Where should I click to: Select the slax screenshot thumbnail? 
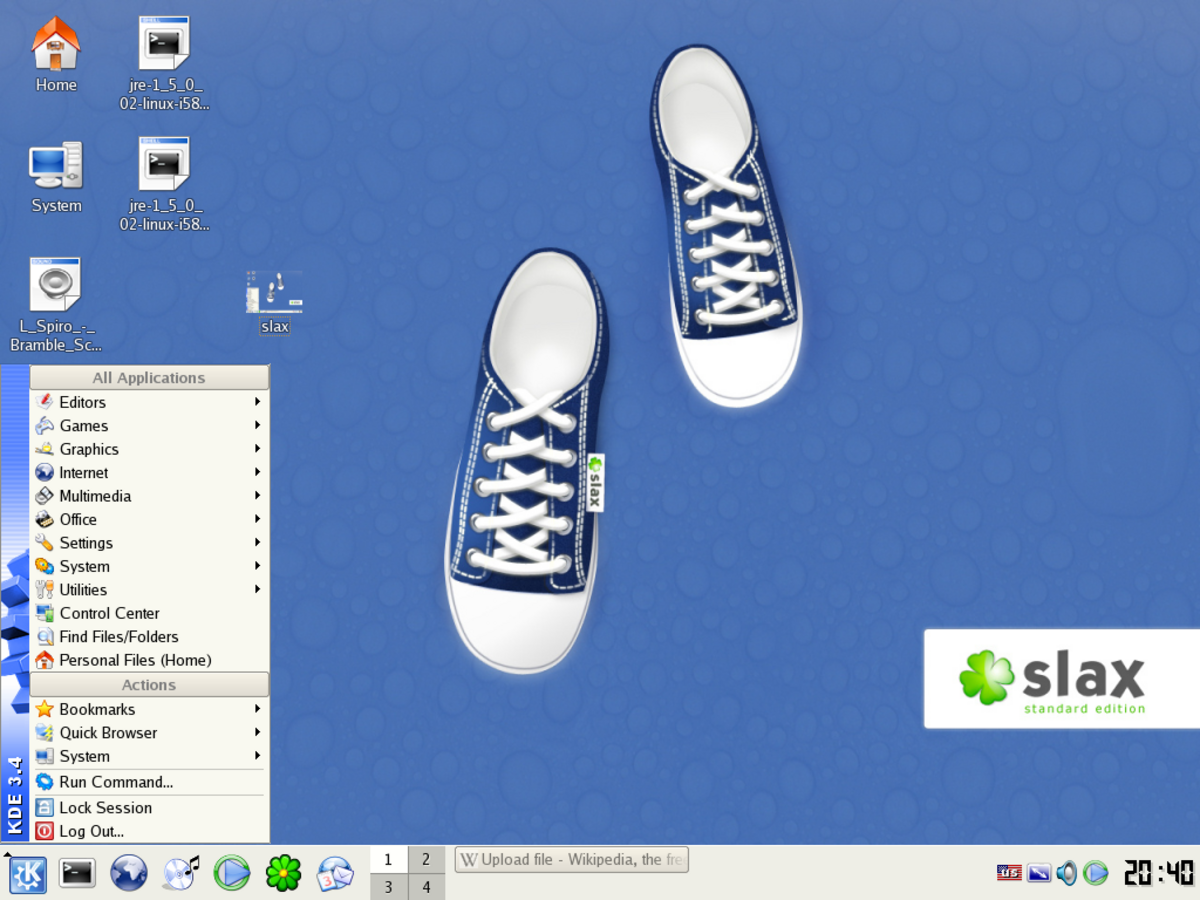(x=274, y=302)
